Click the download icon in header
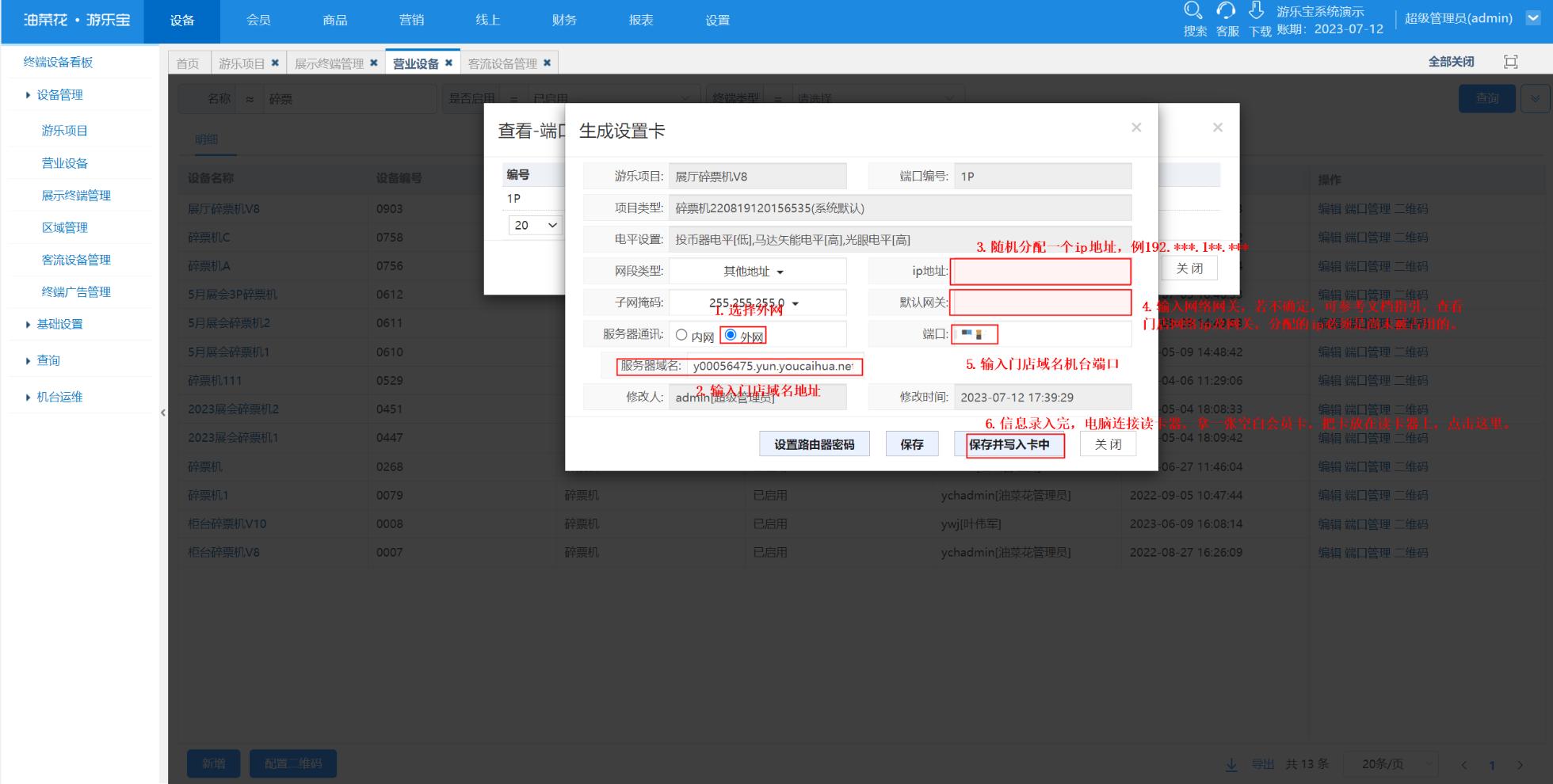The height and width of the screenshot is (784, 1553). click(1257, 11)
